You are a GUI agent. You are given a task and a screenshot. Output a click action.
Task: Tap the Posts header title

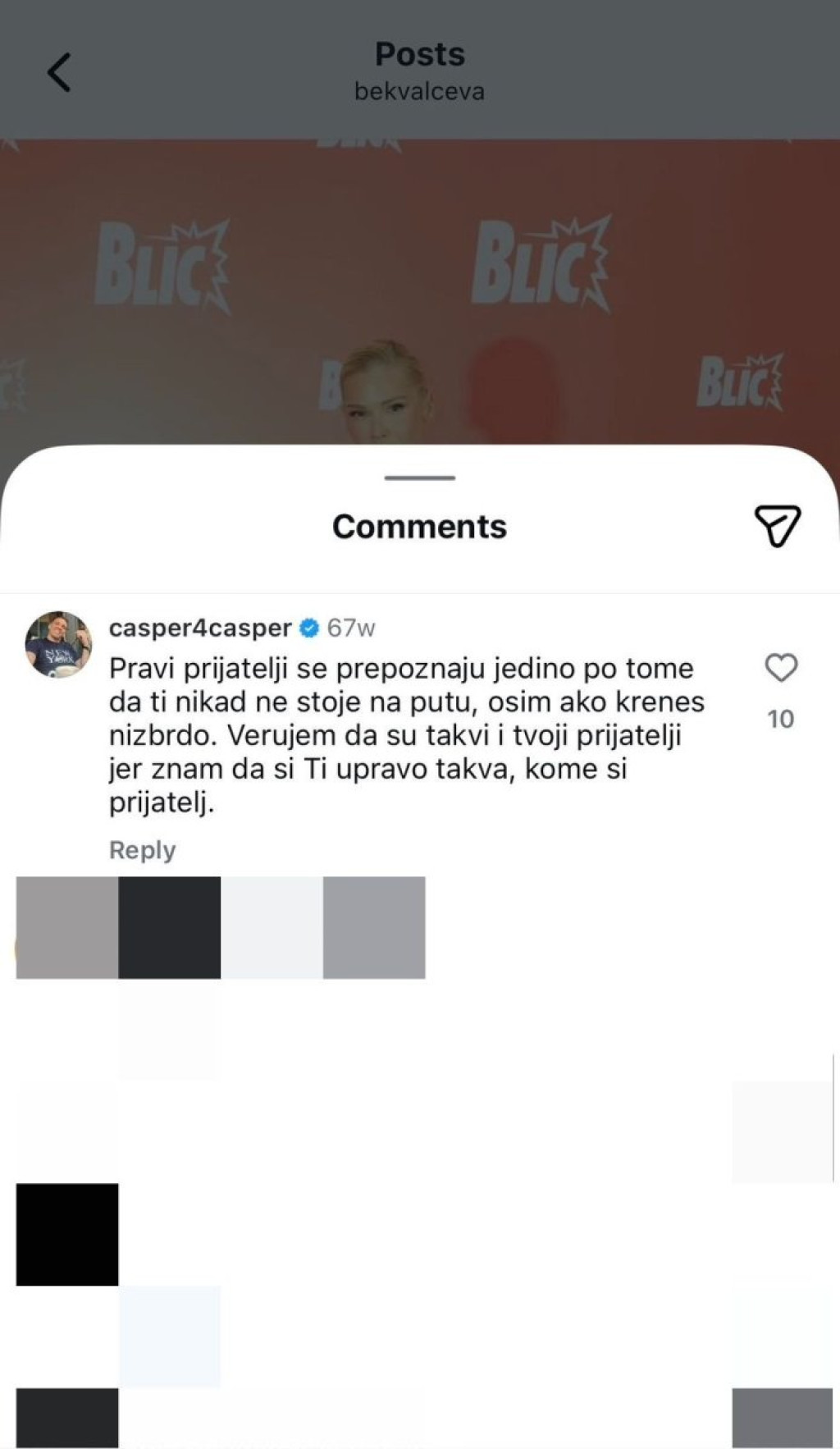point(420,54)
